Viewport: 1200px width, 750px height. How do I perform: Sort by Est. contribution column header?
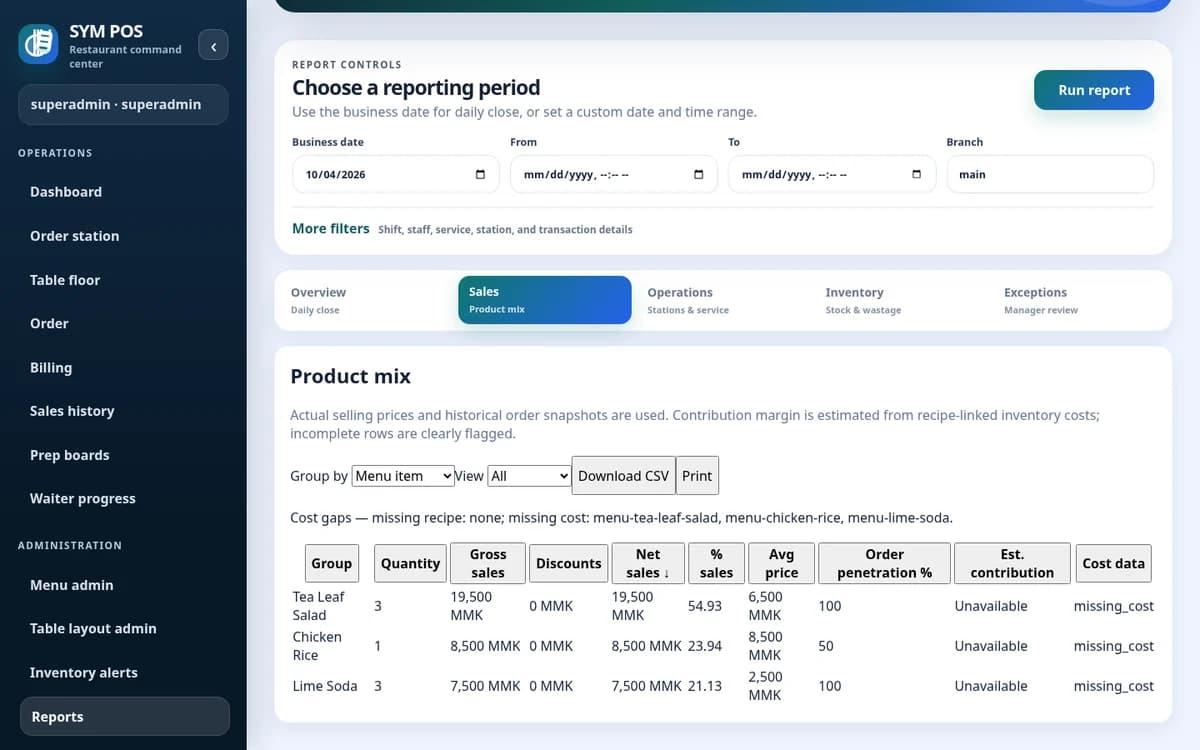tap(1012, 563)
